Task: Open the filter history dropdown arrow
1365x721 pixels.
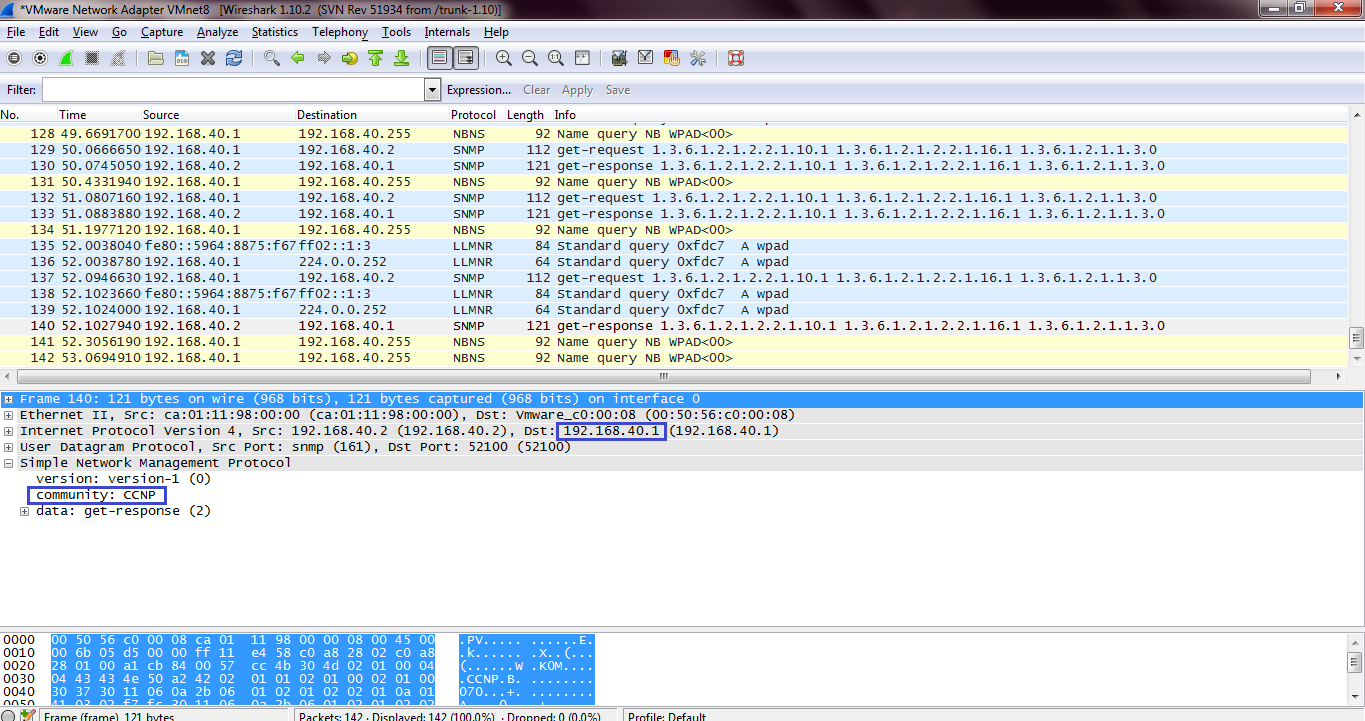Action: [433, 90]
